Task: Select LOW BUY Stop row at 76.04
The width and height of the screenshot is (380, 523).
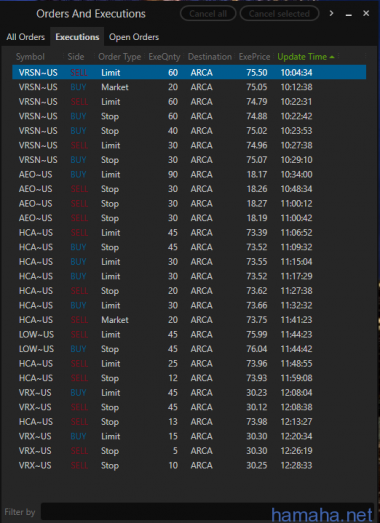Action: tap(189, 349)
